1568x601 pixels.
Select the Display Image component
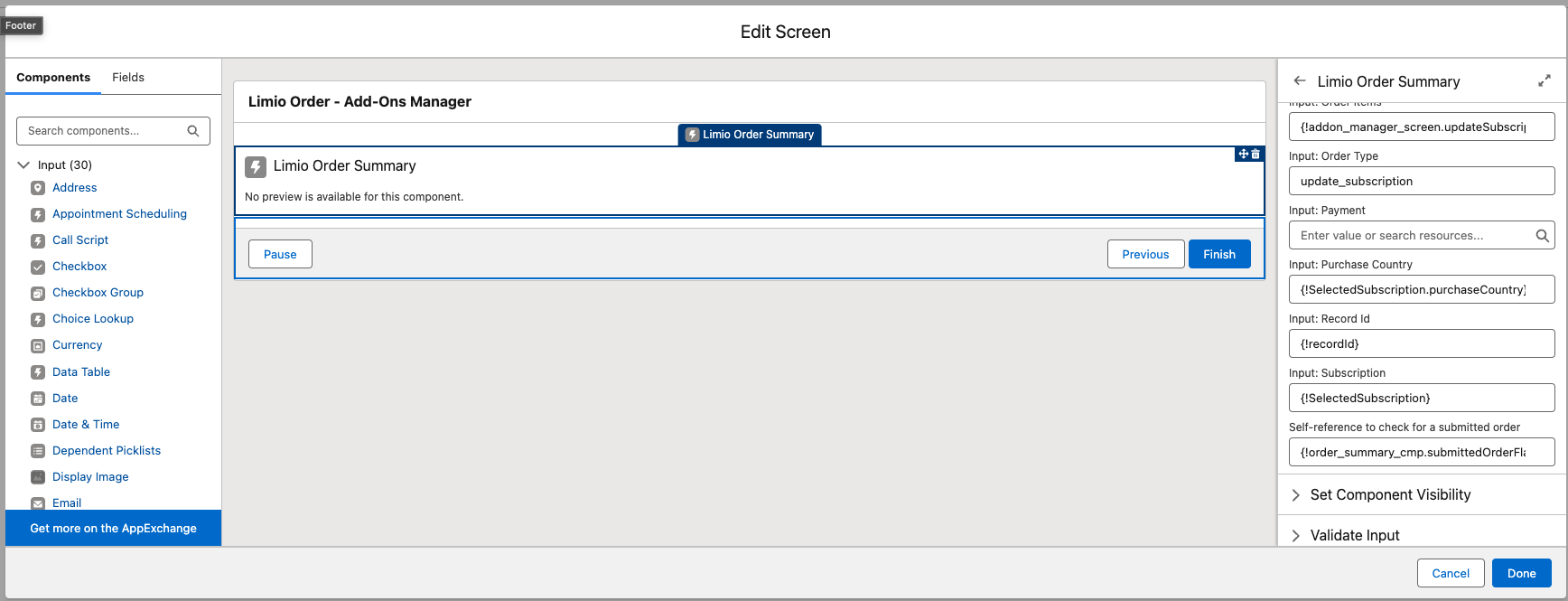pos(91,476)
